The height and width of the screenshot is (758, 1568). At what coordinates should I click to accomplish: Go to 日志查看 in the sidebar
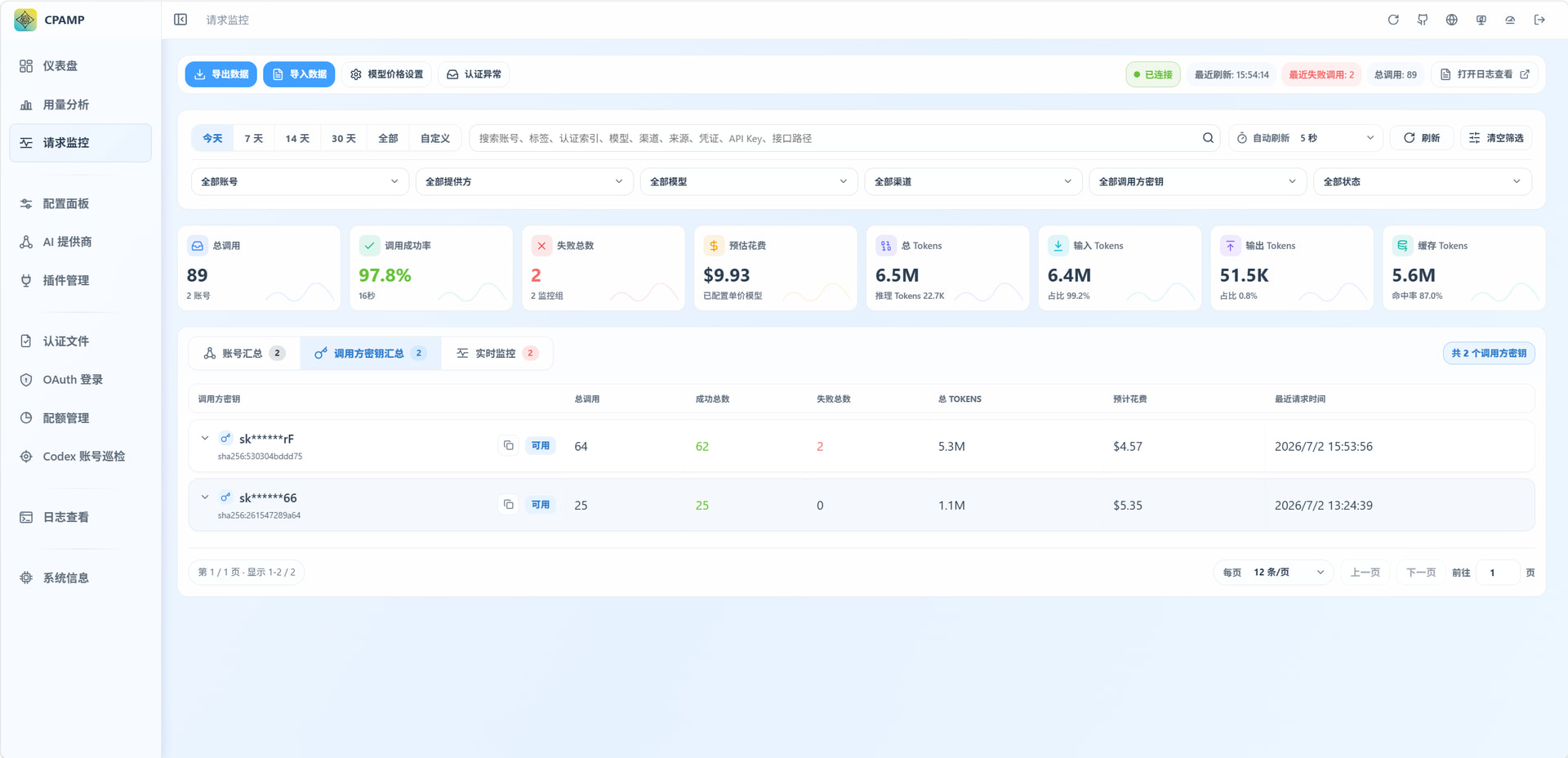coord(80,517)
